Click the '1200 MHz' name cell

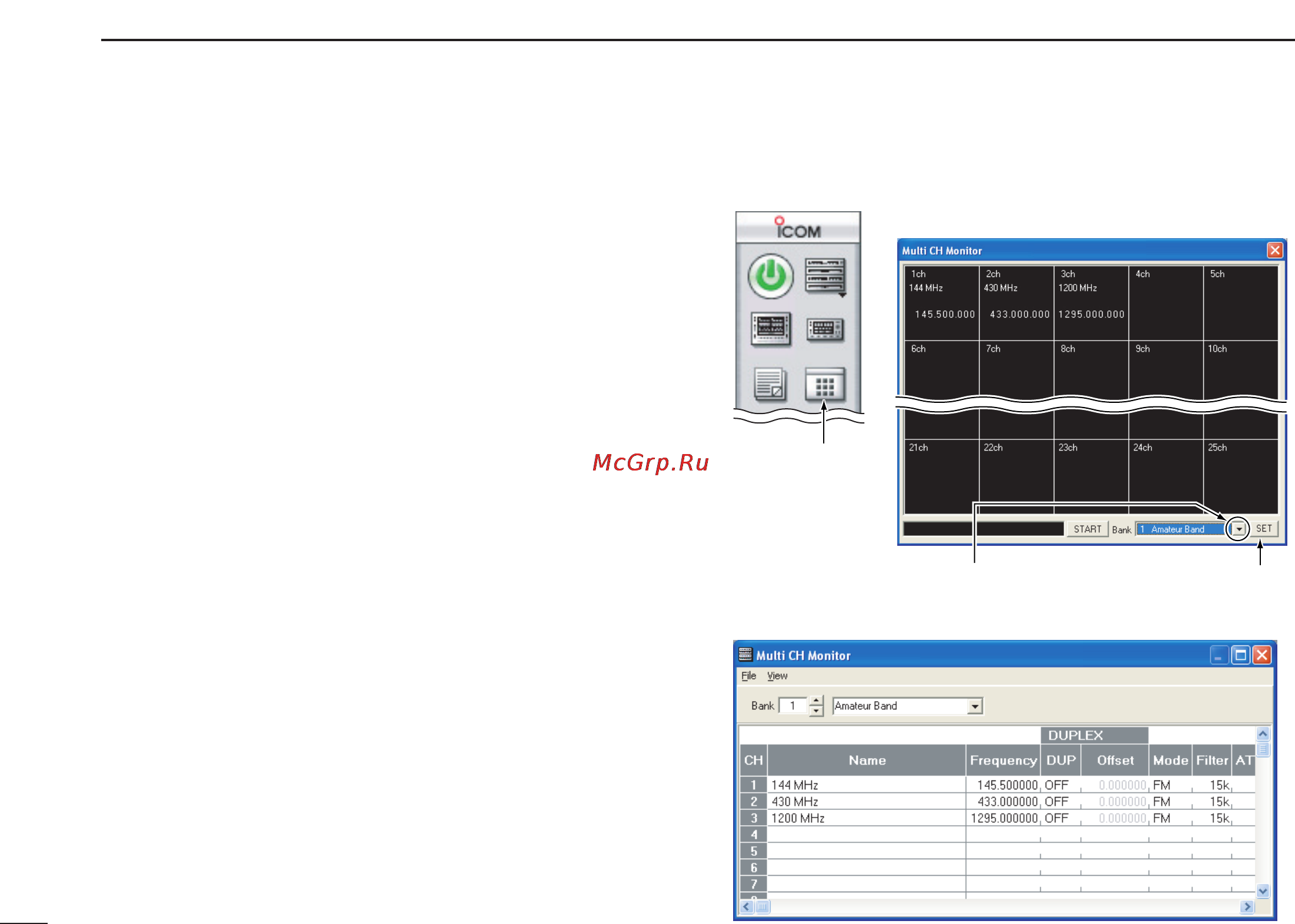(x=867, y=818)
